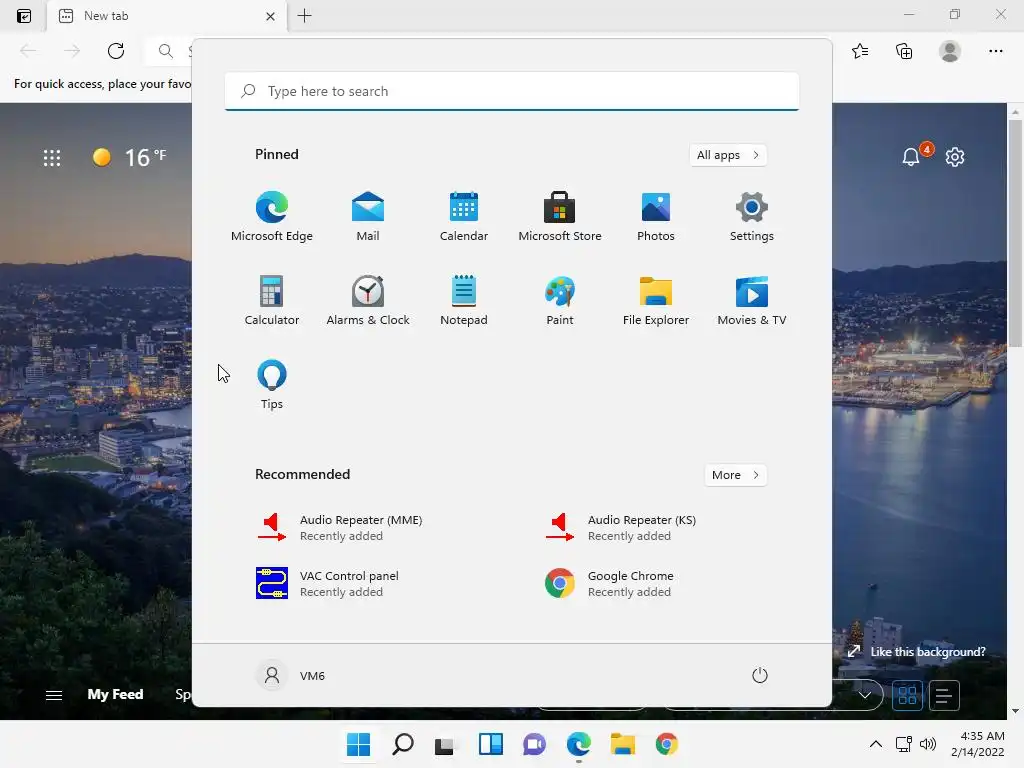Open Edge Collections button
The height and width of the screenshot is (768, 1024).
(x=904, y=51)
